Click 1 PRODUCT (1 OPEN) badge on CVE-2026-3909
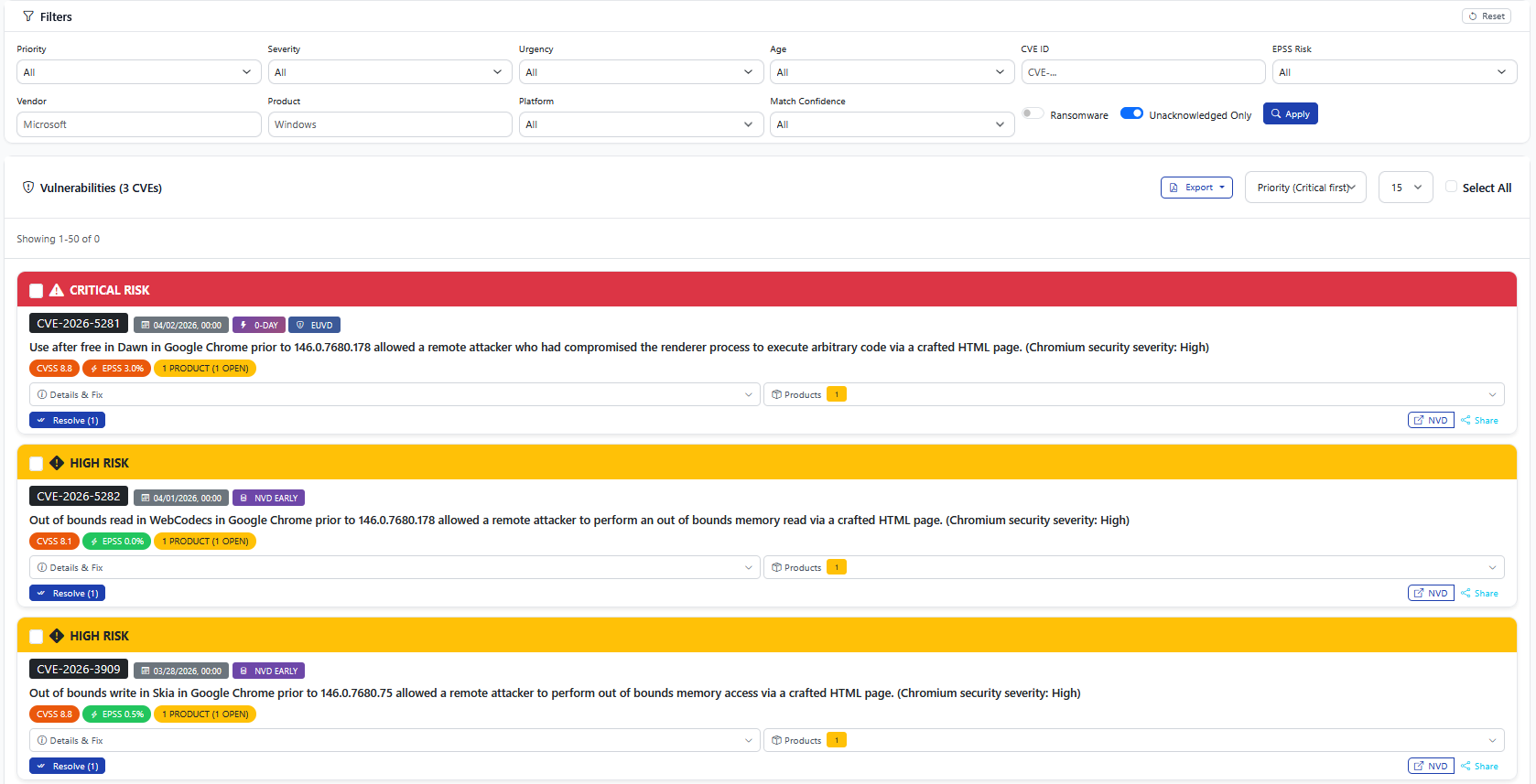The width and height of the screenshot is (1536, 784). click(205, 714)
